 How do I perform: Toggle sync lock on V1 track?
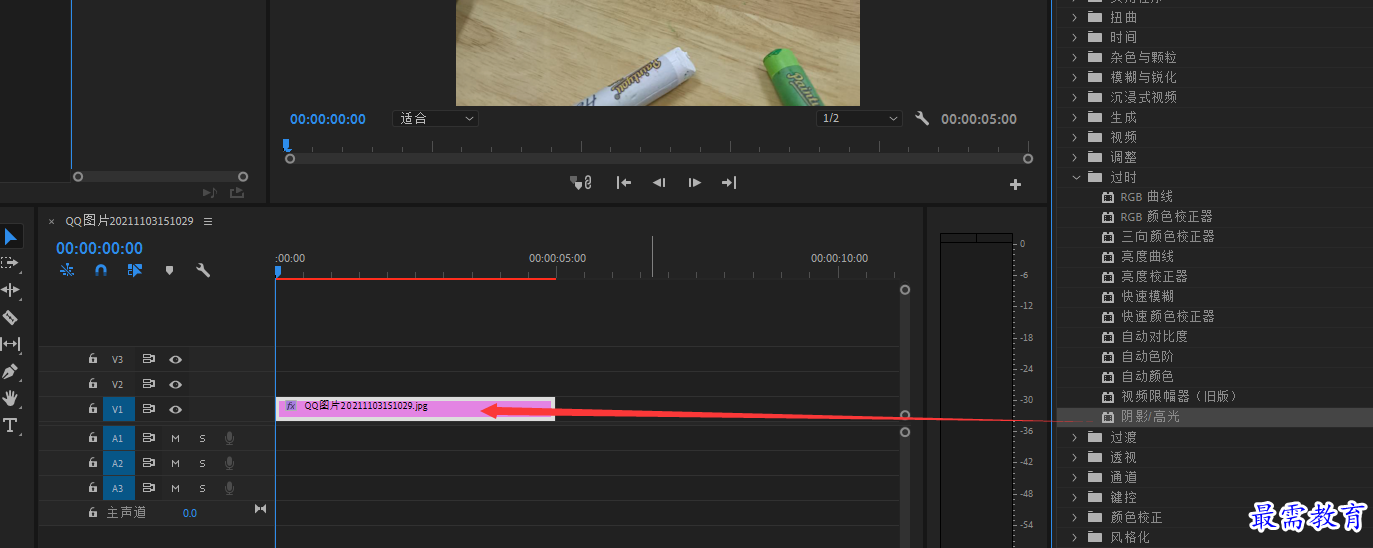click(148, 409)
